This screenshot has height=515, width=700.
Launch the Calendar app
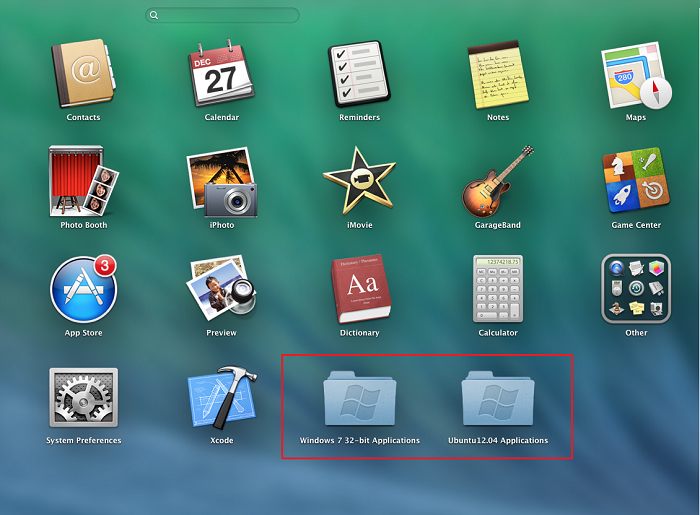222,73
